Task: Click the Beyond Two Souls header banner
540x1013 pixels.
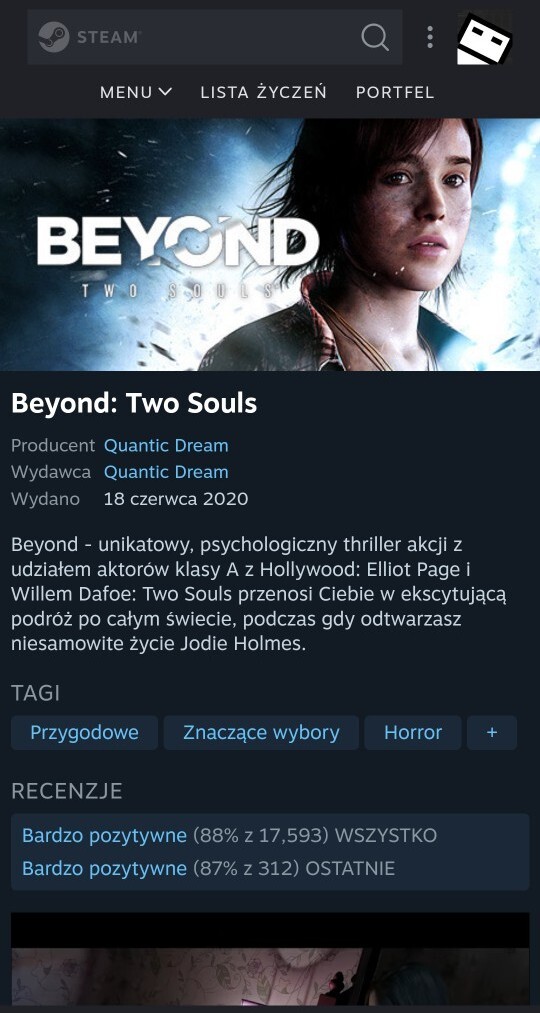Action: [x=270, y=244]
